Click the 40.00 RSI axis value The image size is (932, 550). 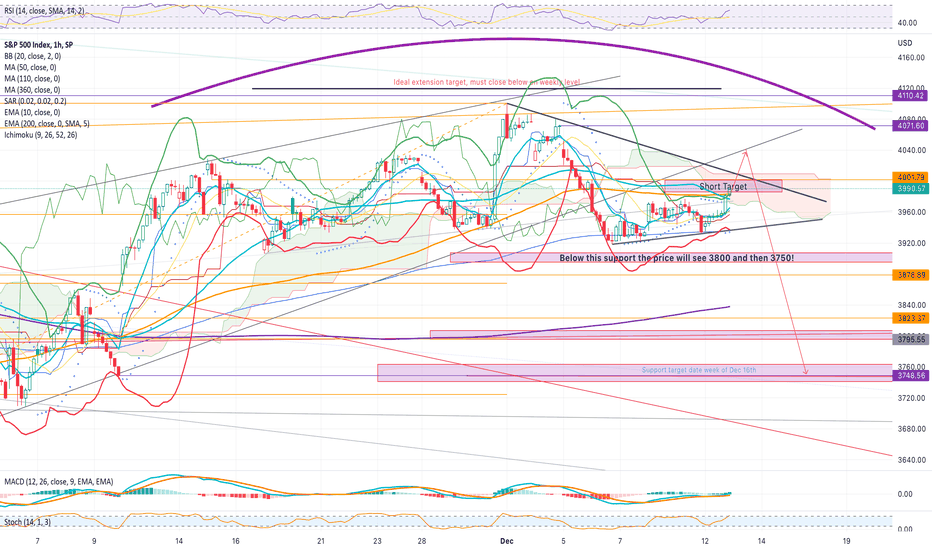click(x=907, y=23)
